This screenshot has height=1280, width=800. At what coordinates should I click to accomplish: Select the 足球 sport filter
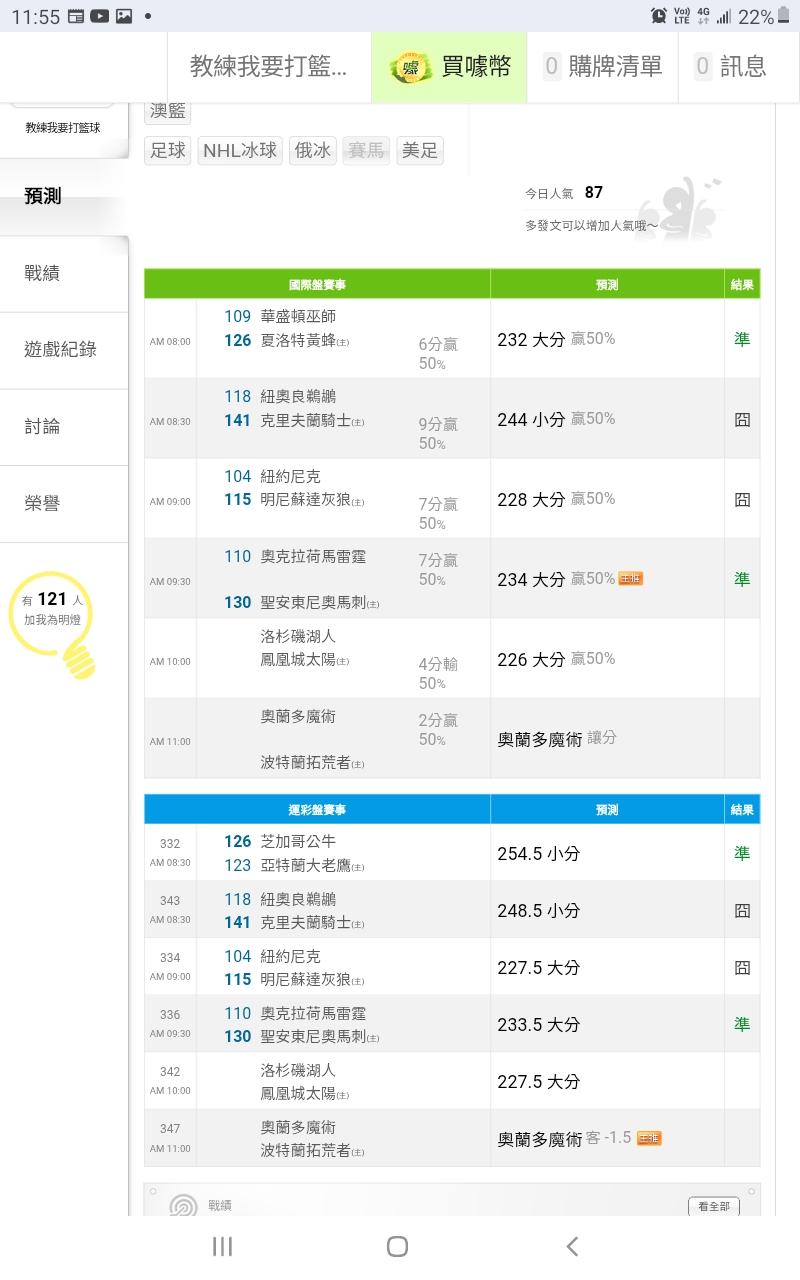click(x=168, y=151)
